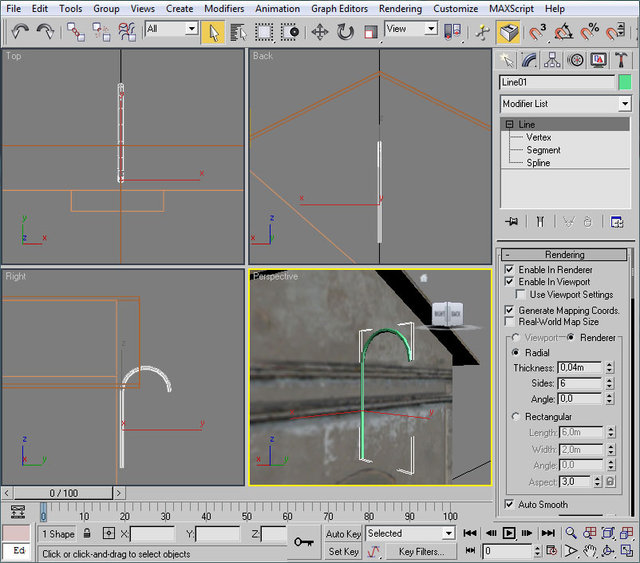Click the Thickness value input field
Image resolution: width=640 pixels, height=563 pixels.
pyautogui.click(x=577, y=368)
